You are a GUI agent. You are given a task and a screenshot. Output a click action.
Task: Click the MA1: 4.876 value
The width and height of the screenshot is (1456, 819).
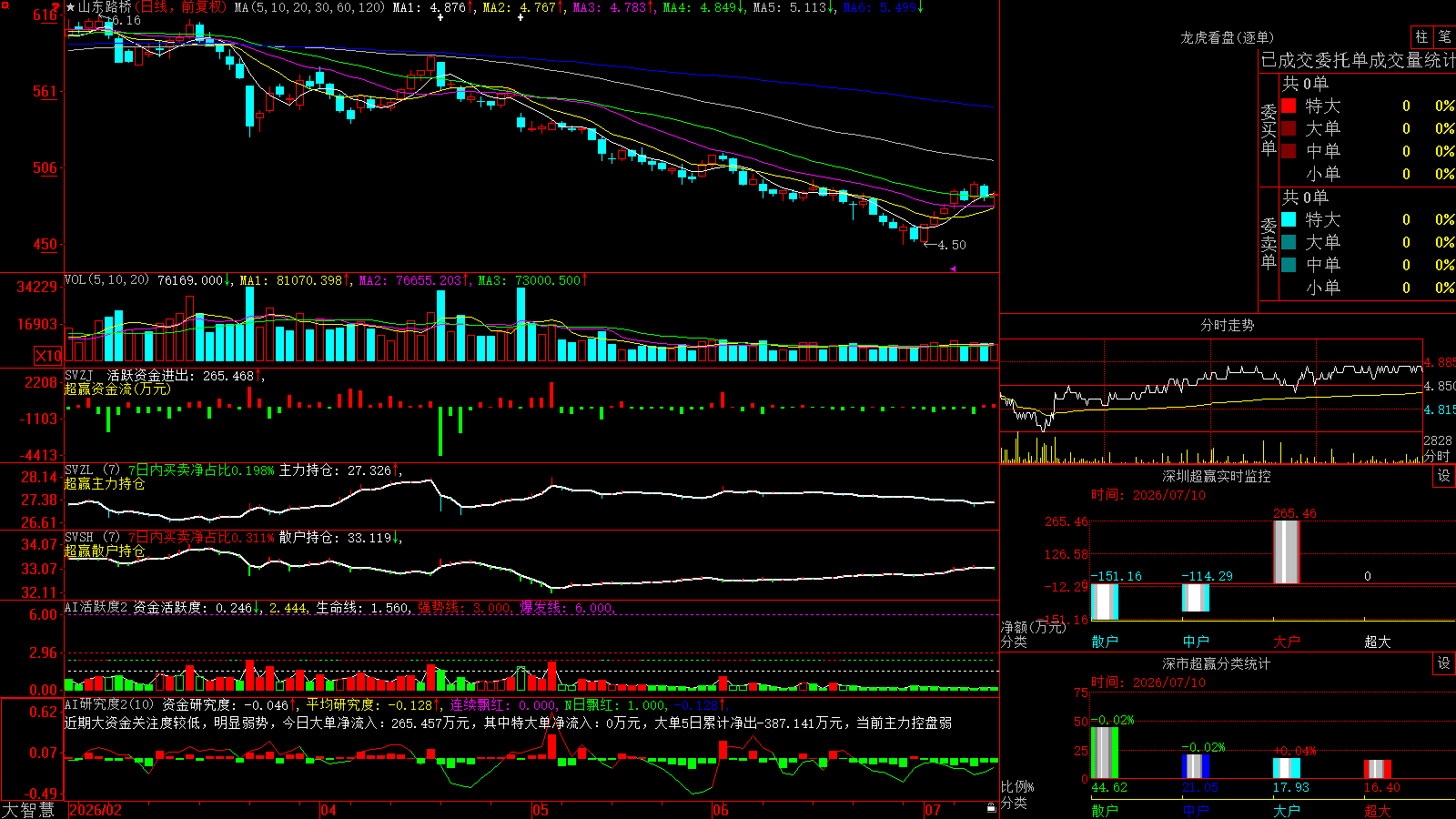[433, 7]
